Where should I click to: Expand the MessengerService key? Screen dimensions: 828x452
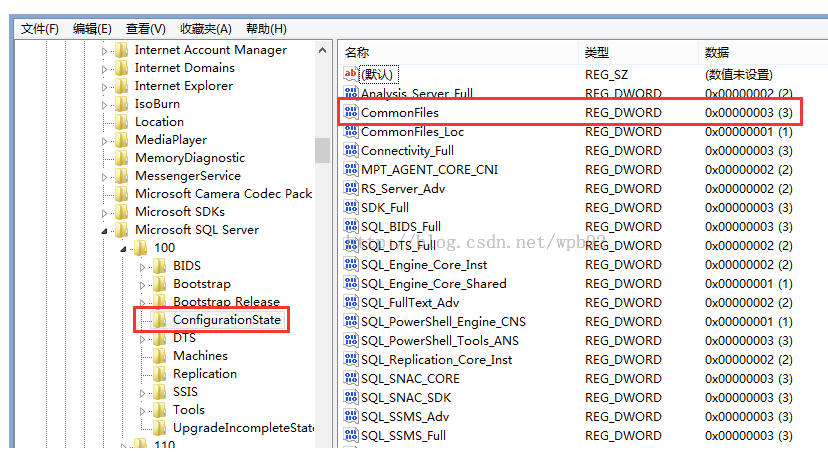(104, 177)
